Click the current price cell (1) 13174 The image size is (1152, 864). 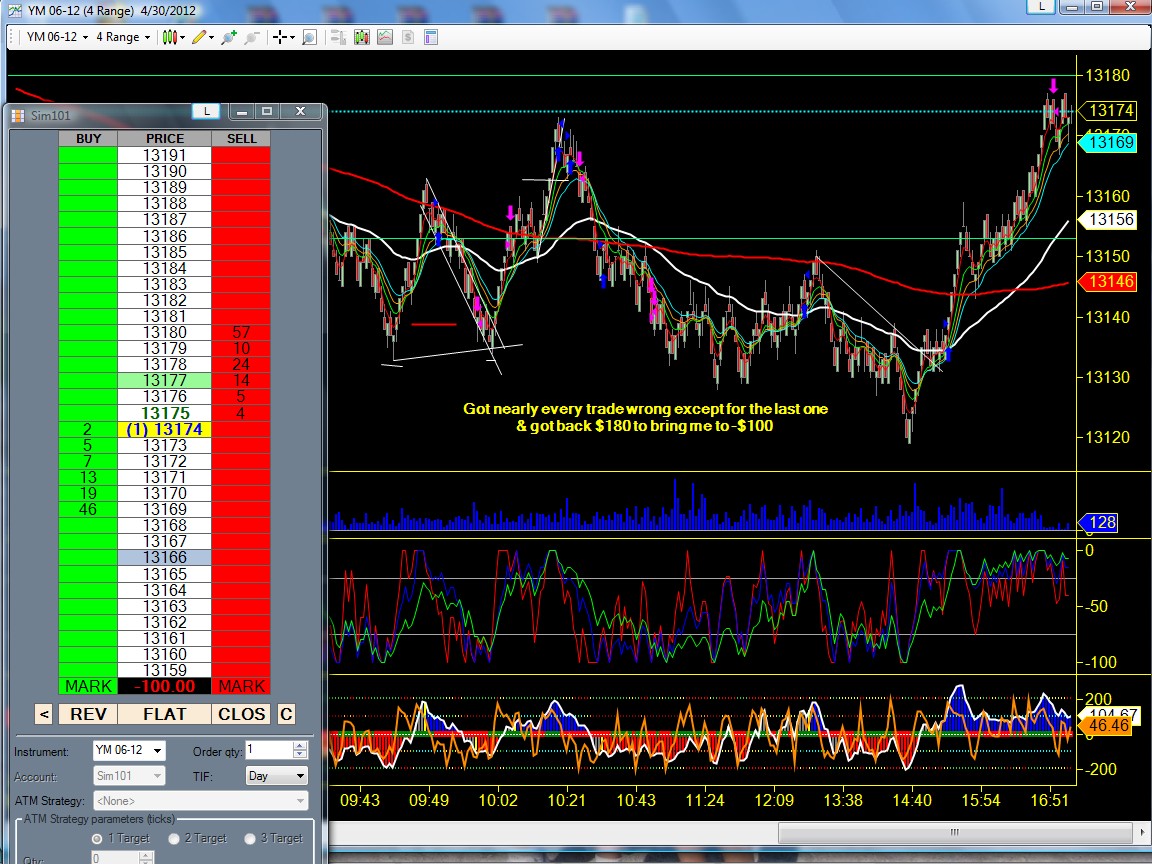tap(165, 429)
